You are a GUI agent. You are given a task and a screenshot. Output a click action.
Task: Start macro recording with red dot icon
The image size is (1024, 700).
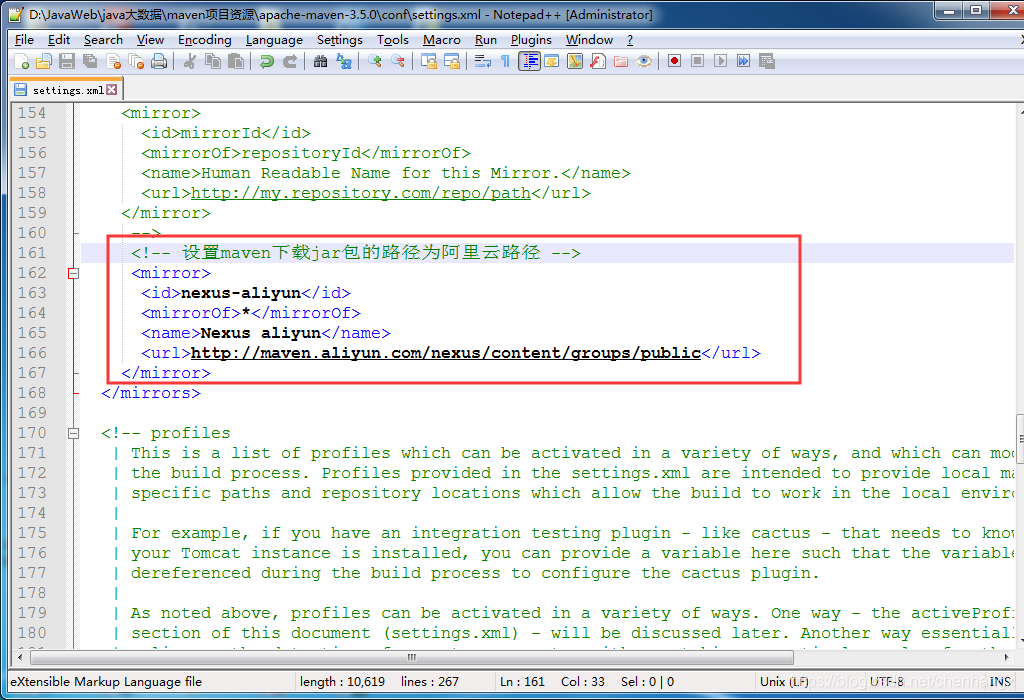pos(675,61)
